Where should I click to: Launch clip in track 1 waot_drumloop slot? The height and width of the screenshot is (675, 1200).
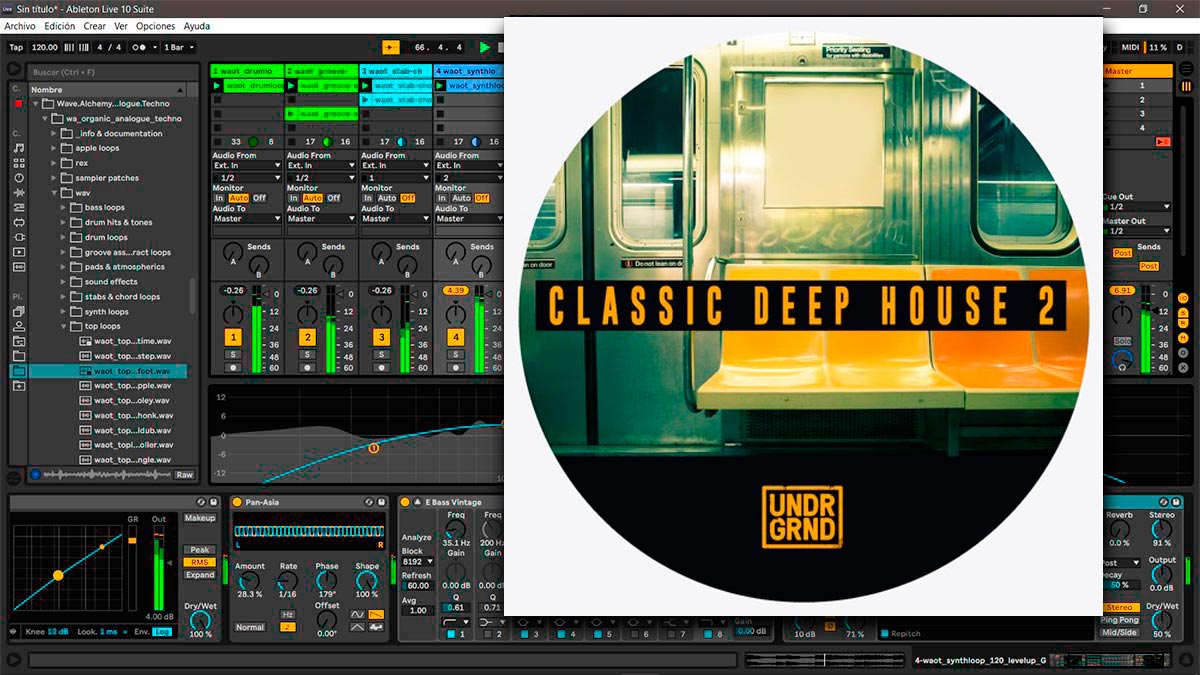tap(218, 86)
